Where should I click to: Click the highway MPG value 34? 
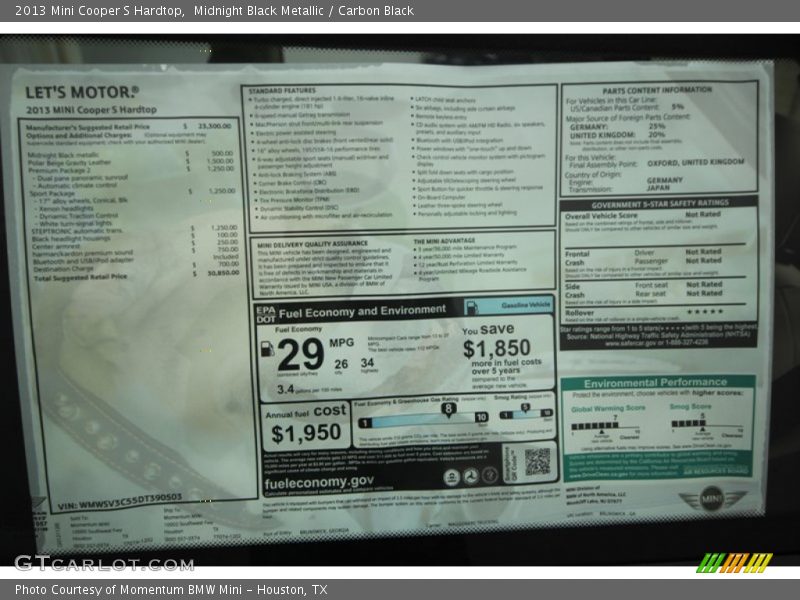click(x=367, y=363)
